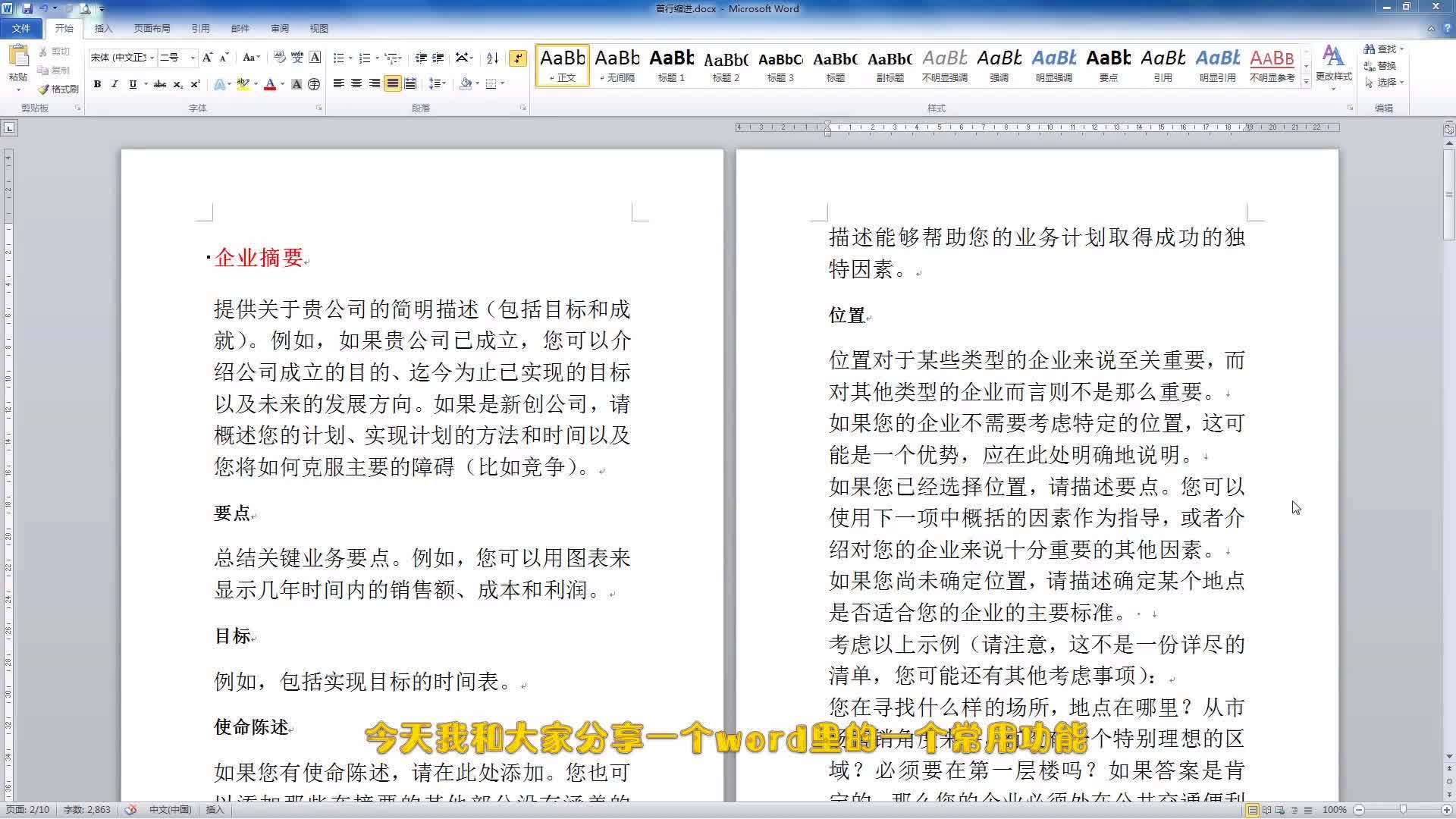The width and height of the screenshot is (1456, 819).
Task: Open the 文件 menu
Action: [x=21, y=27]
